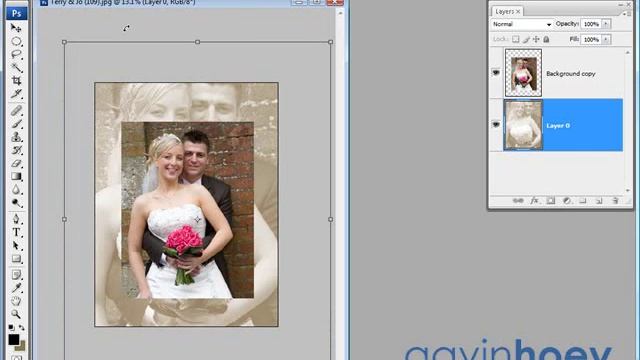Click the top-right transform handle
This screenshot has width=640, height=360.
coord(330,42)
